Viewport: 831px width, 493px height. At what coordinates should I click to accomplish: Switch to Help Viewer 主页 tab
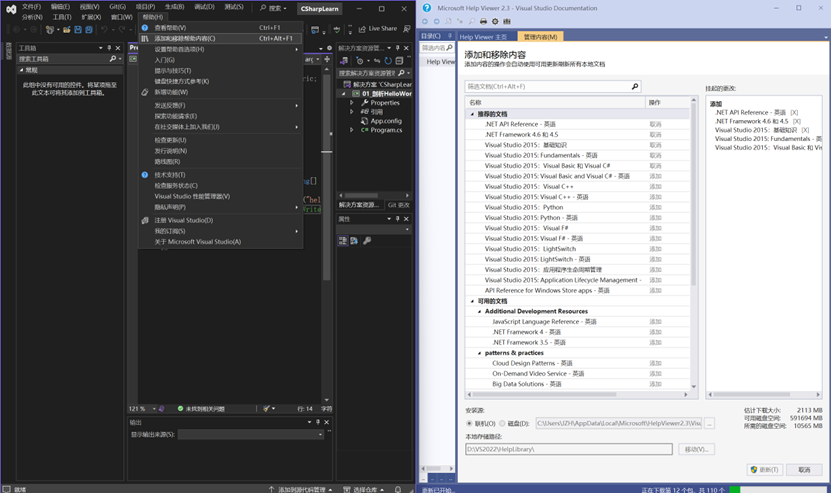[483, 37]
